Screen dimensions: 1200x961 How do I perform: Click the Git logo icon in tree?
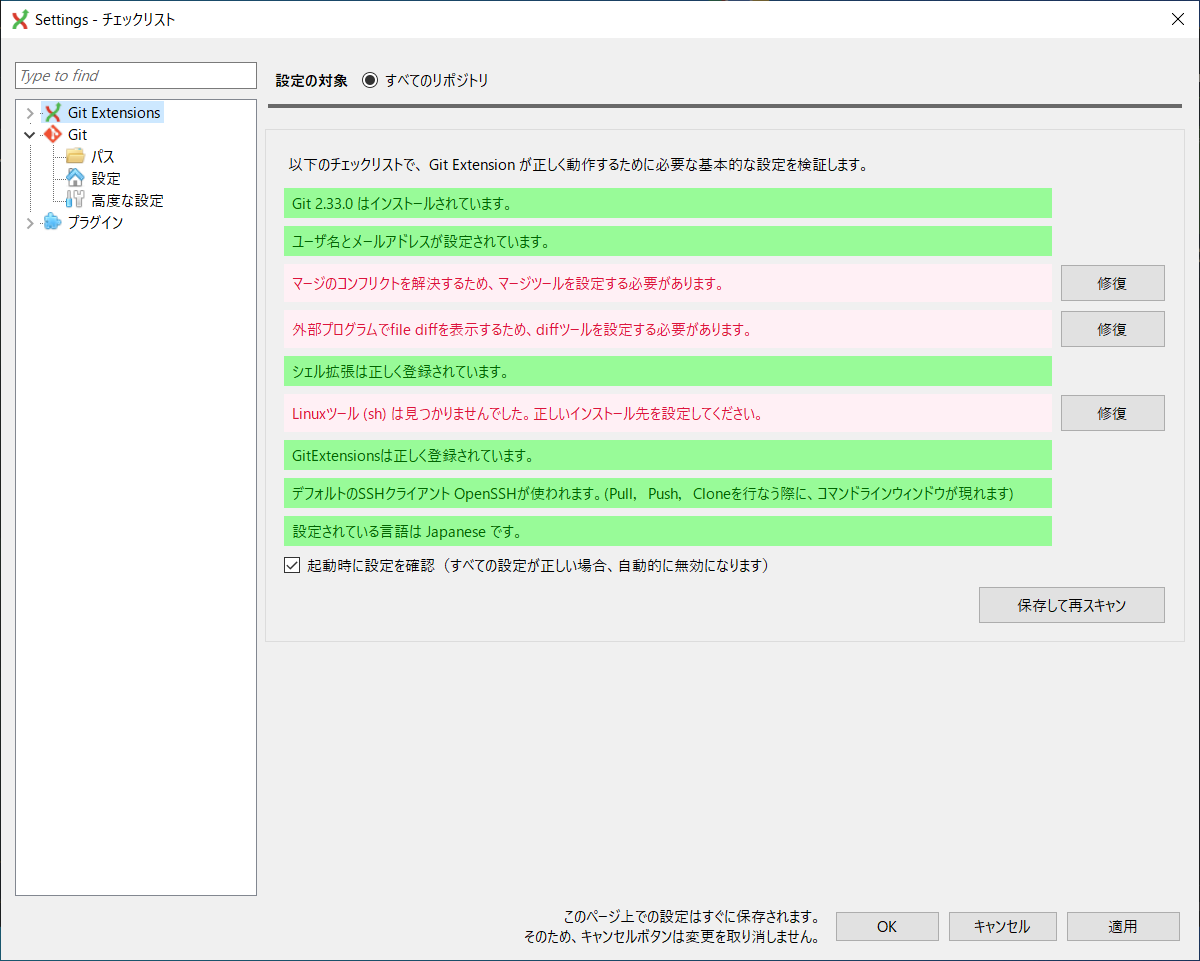coord(52,135)
